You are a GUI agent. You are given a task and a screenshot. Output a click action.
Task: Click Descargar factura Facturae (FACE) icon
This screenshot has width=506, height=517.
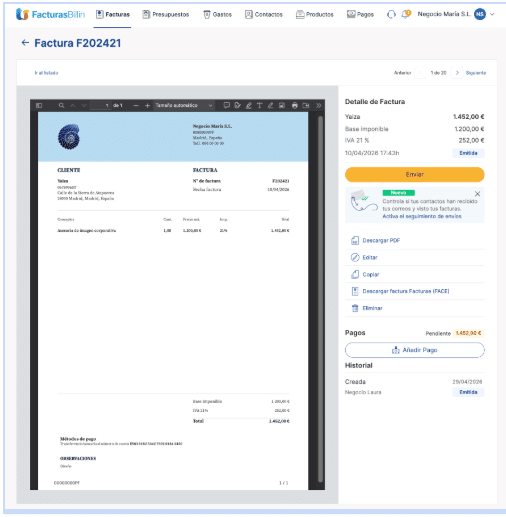click(355, 291)
